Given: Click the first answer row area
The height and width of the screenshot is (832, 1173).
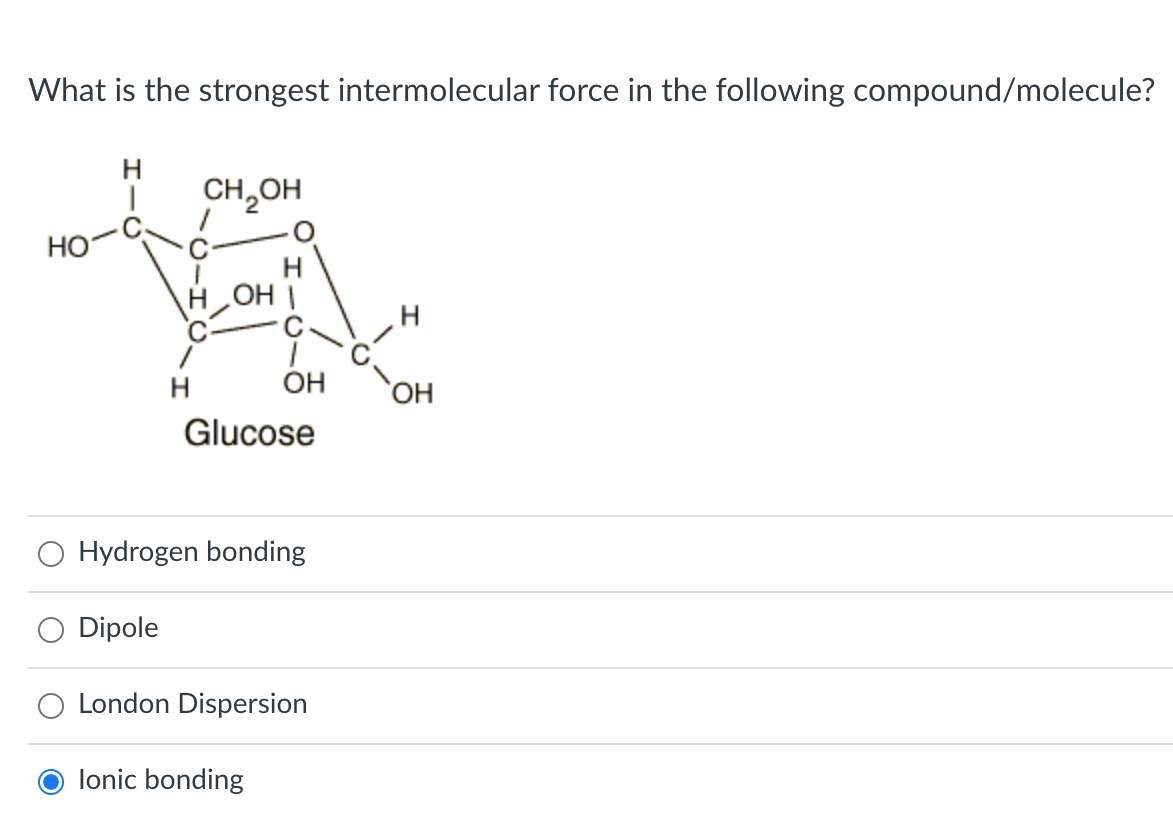Looking at the screenshot, I should 300,552.
